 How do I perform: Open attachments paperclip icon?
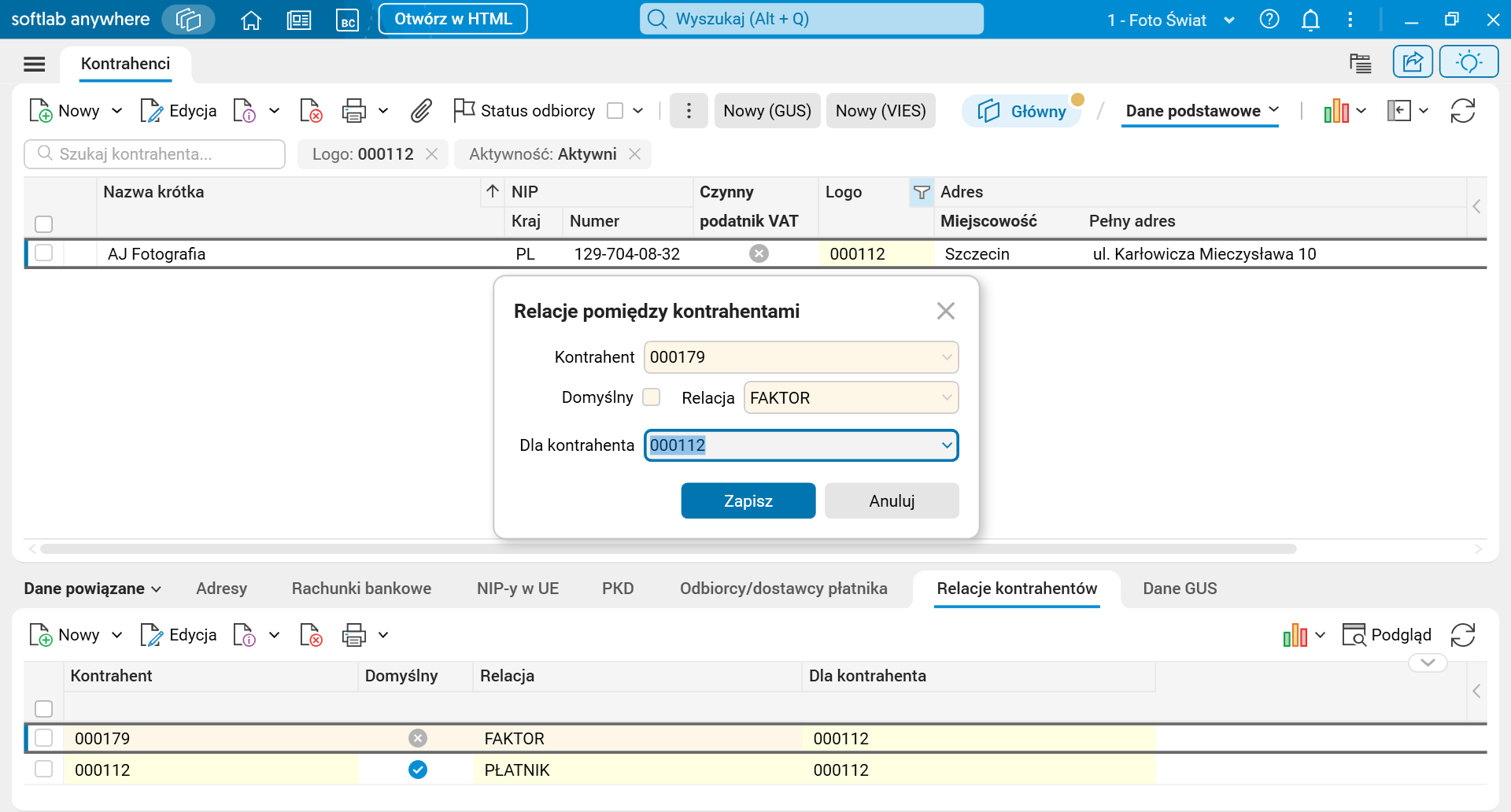coord(422,111)
